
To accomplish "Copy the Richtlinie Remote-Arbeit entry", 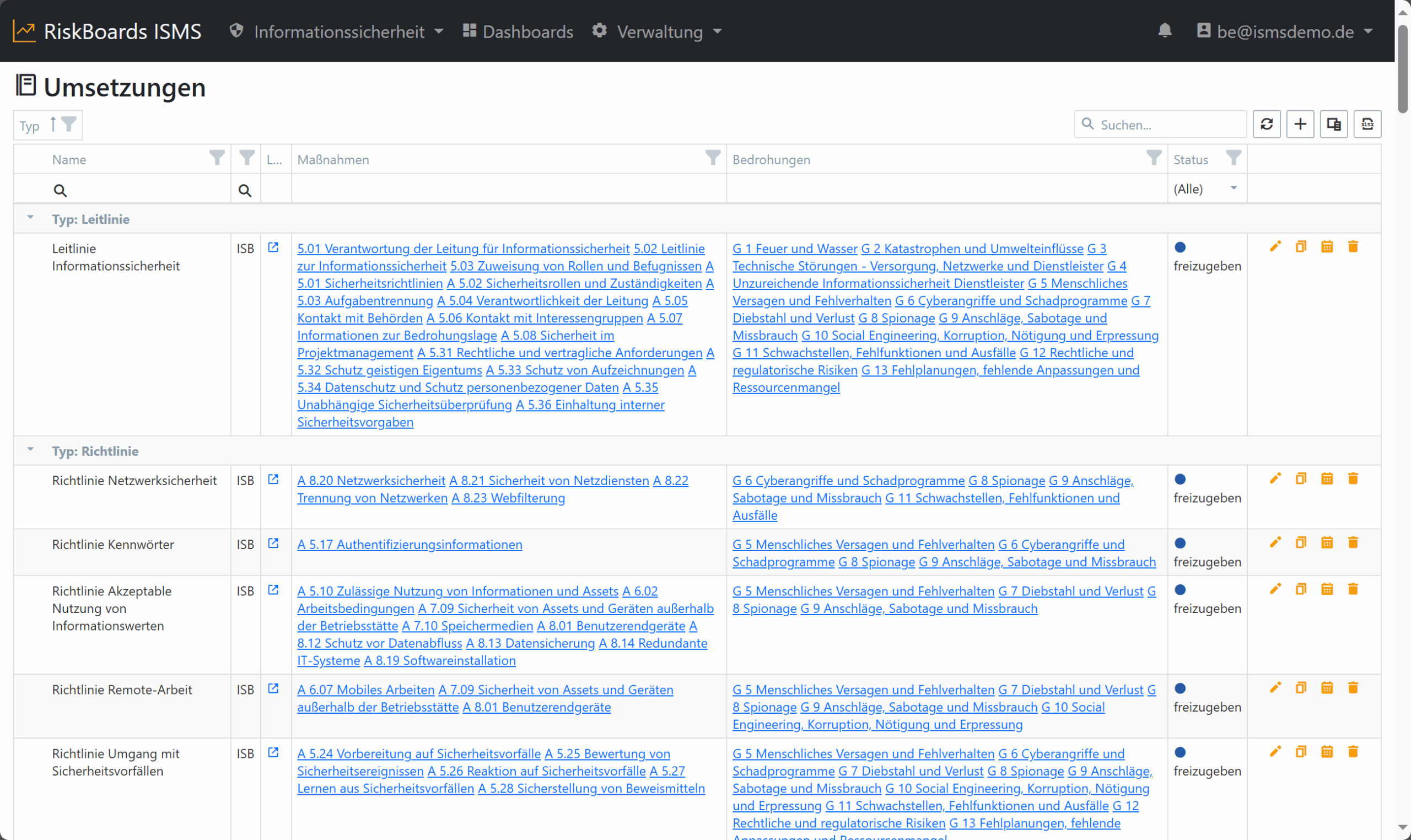I will pos(1301,688).
